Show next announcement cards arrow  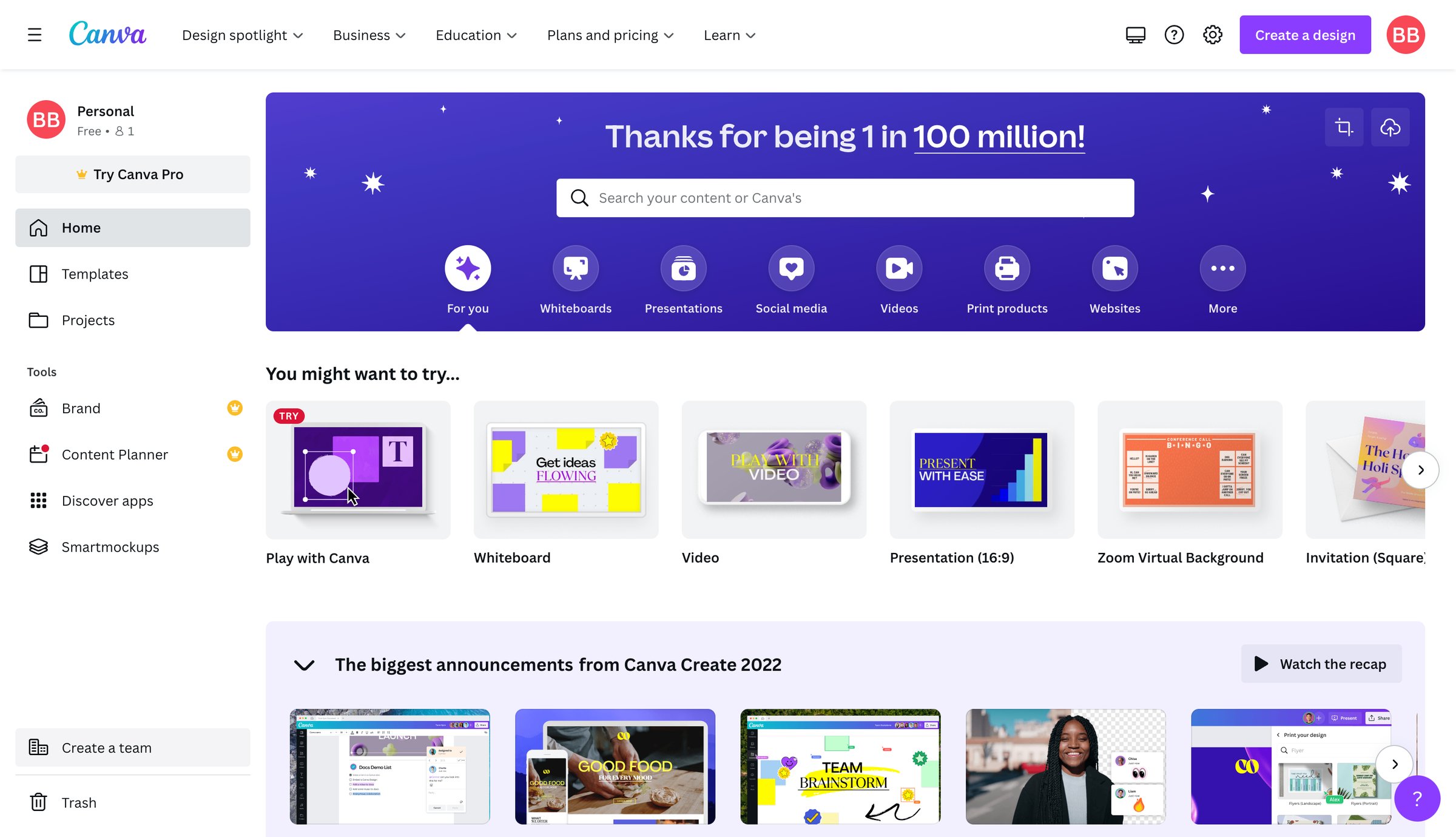point(1395,765)
